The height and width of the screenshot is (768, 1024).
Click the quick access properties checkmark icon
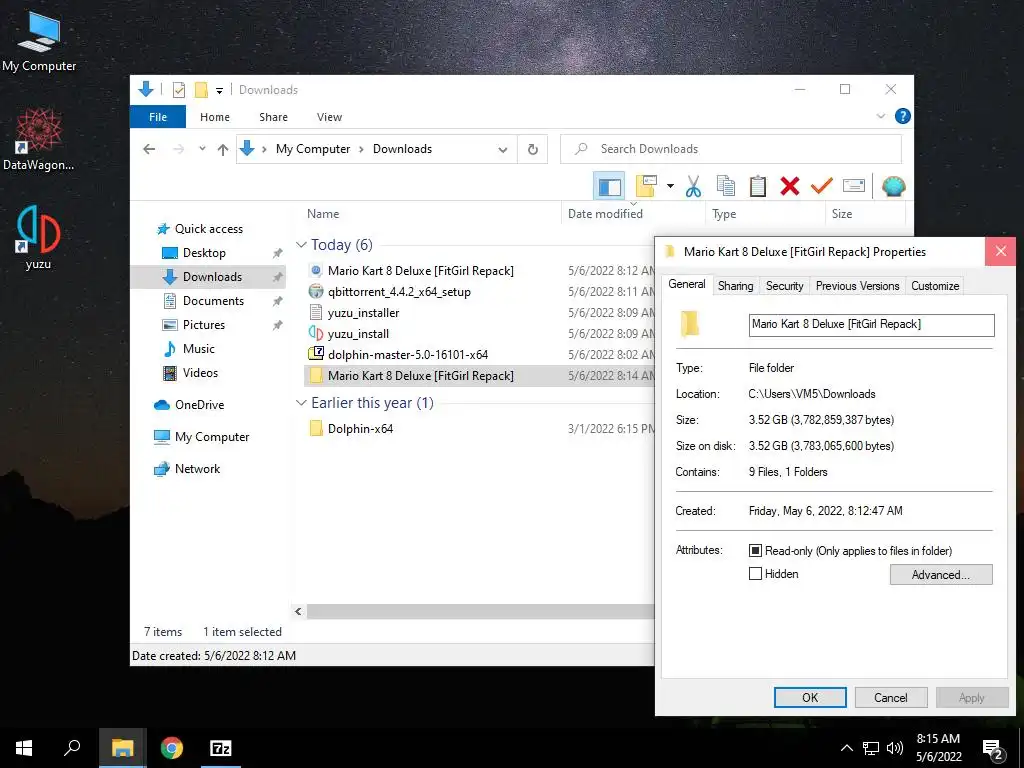click(178, 89)
